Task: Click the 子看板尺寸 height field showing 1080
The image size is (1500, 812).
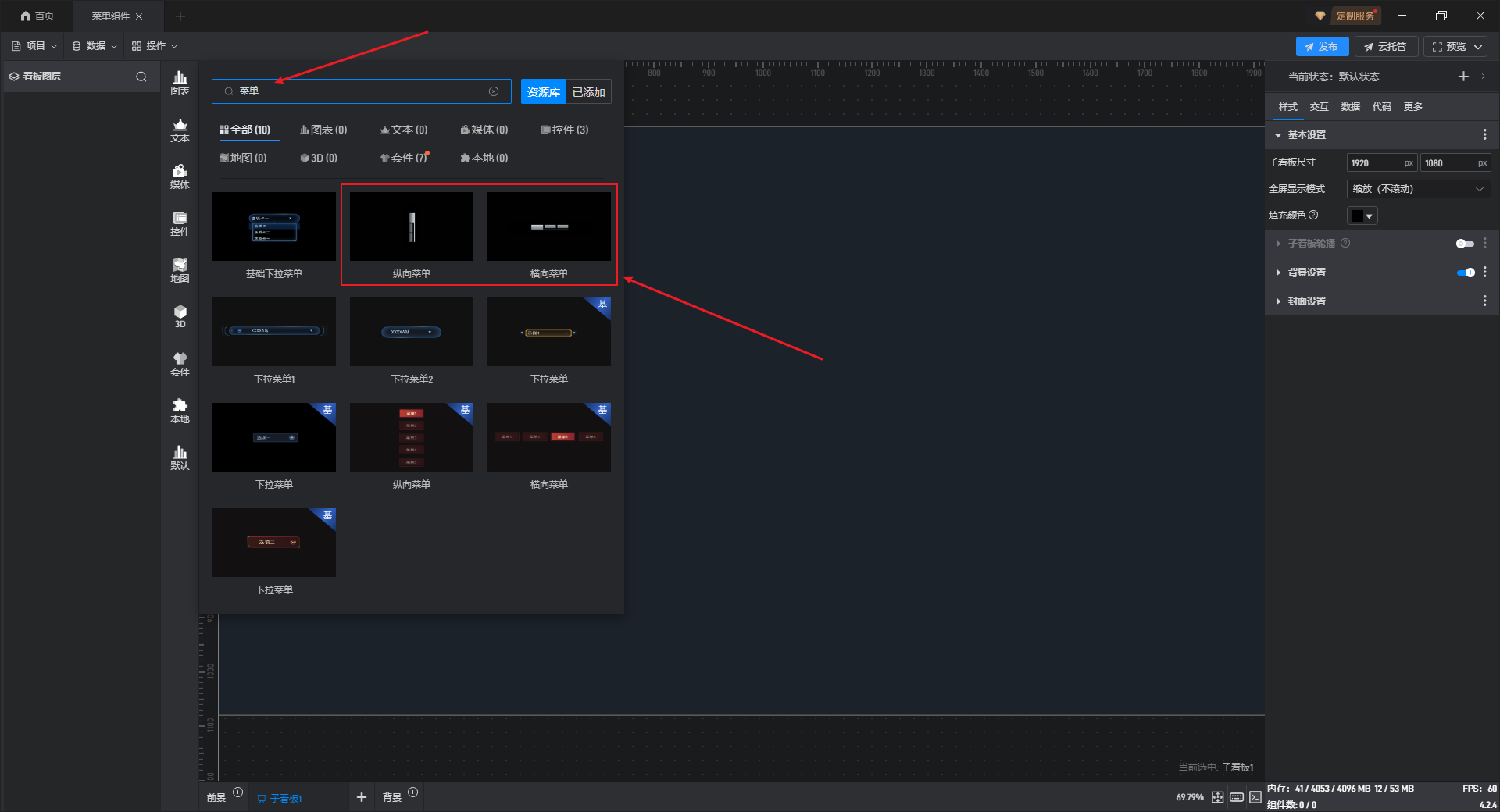Action: [x=1455, y=163]
